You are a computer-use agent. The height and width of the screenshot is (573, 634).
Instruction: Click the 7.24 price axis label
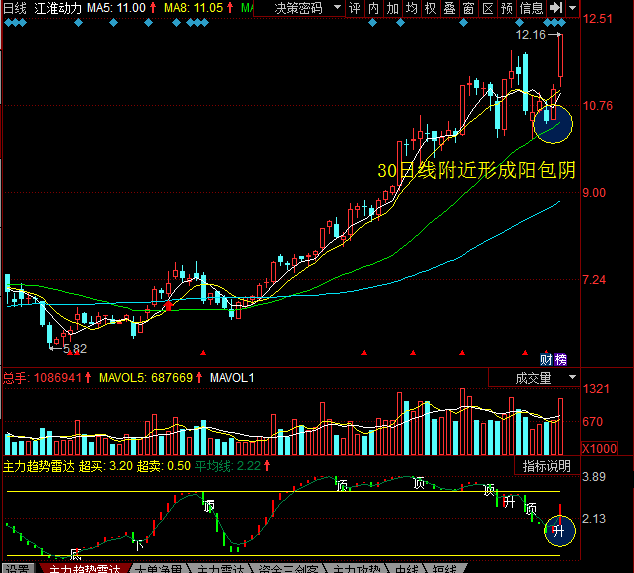pos(594,279)
